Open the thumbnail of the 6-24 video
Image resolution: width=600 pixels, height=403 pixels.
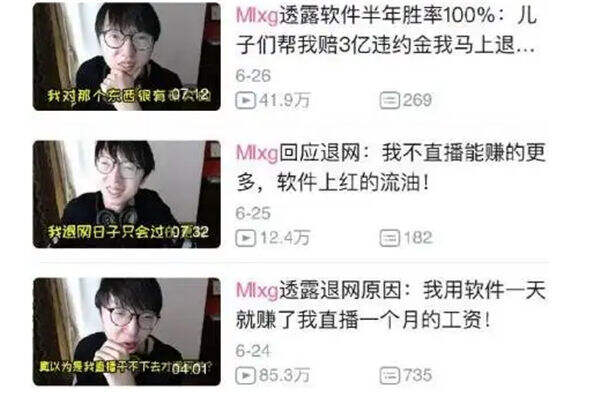pyautogui.click(x=127, y=332)
